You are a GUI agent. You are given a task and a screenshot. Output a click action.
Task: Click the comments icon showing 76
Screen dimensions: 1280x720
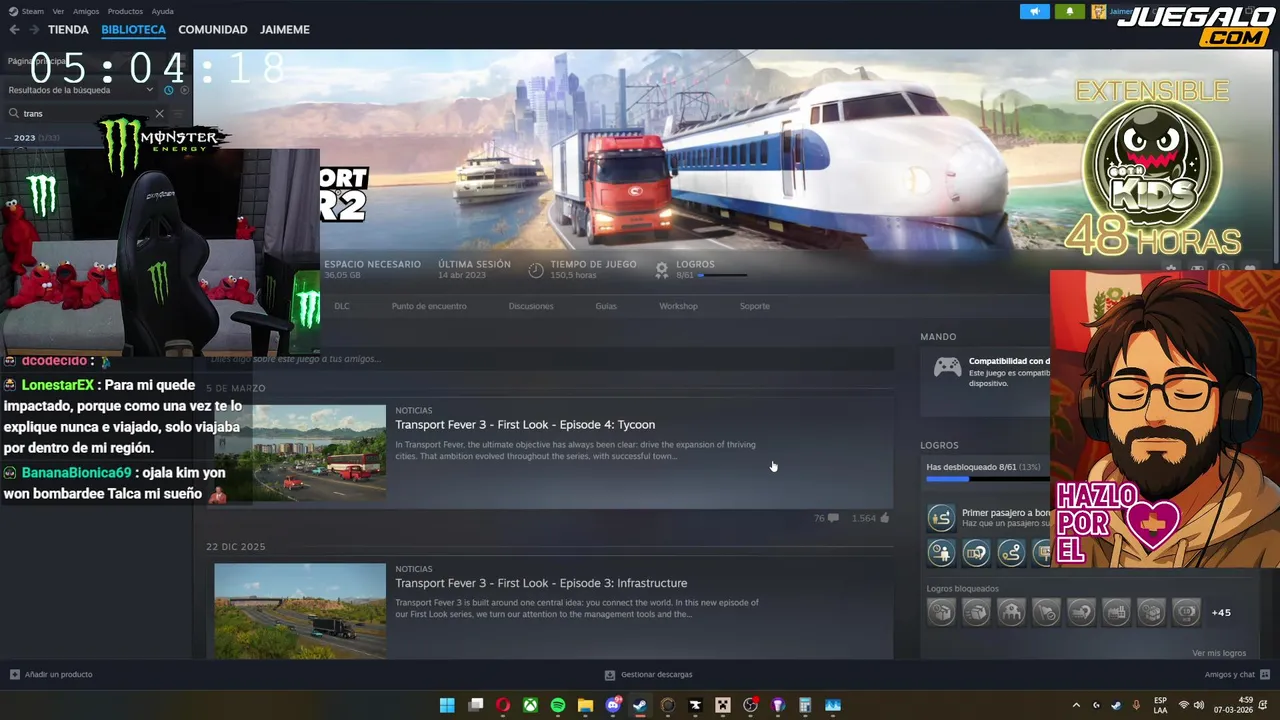click(x=834, y=518)
